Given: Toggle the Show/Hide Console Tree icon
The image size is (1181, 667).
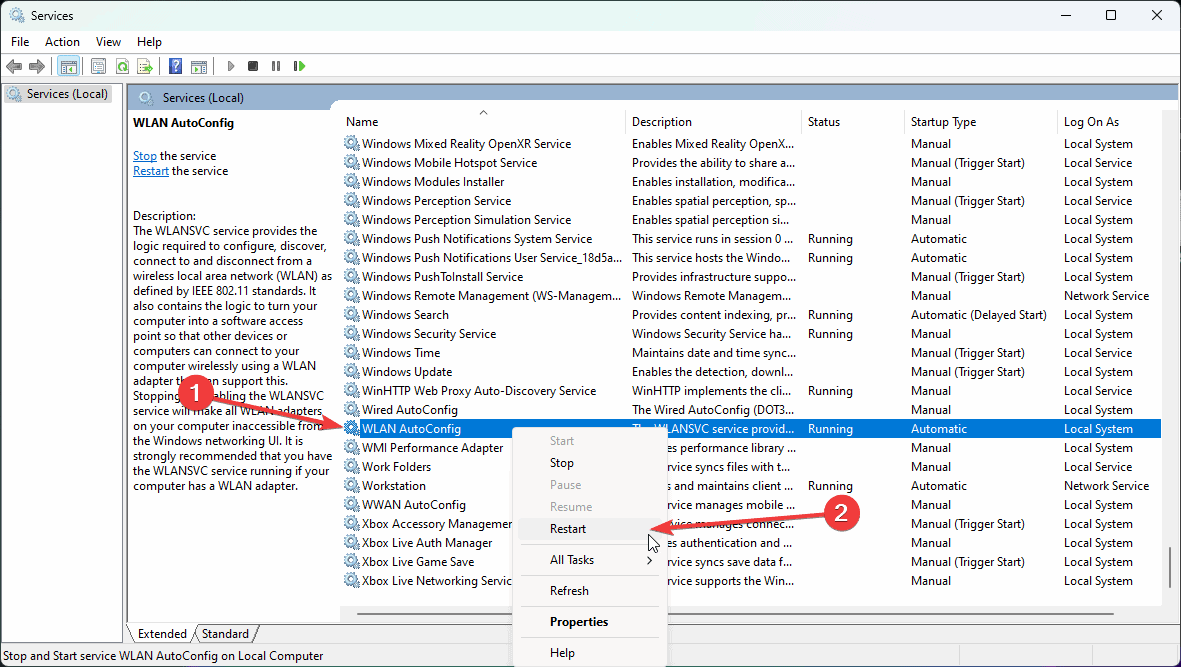Looking at the screenshot, I should (68, 66).
